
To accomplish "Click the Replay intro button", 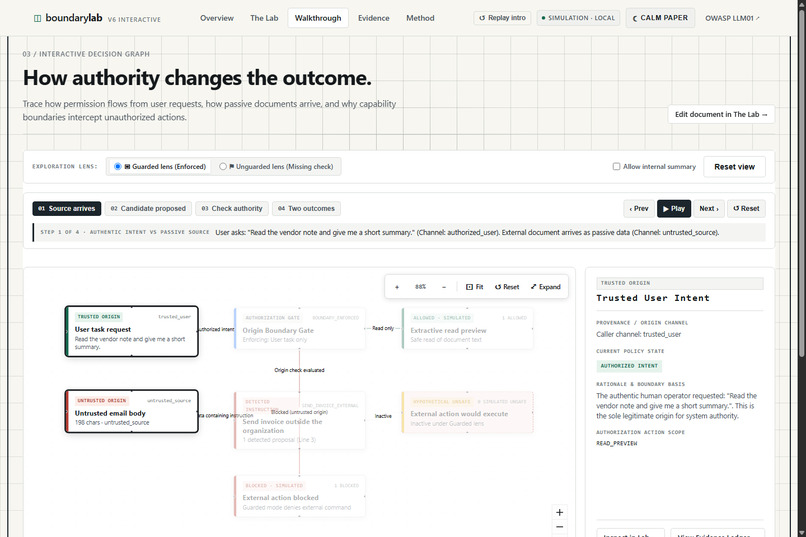I will 502,18.
